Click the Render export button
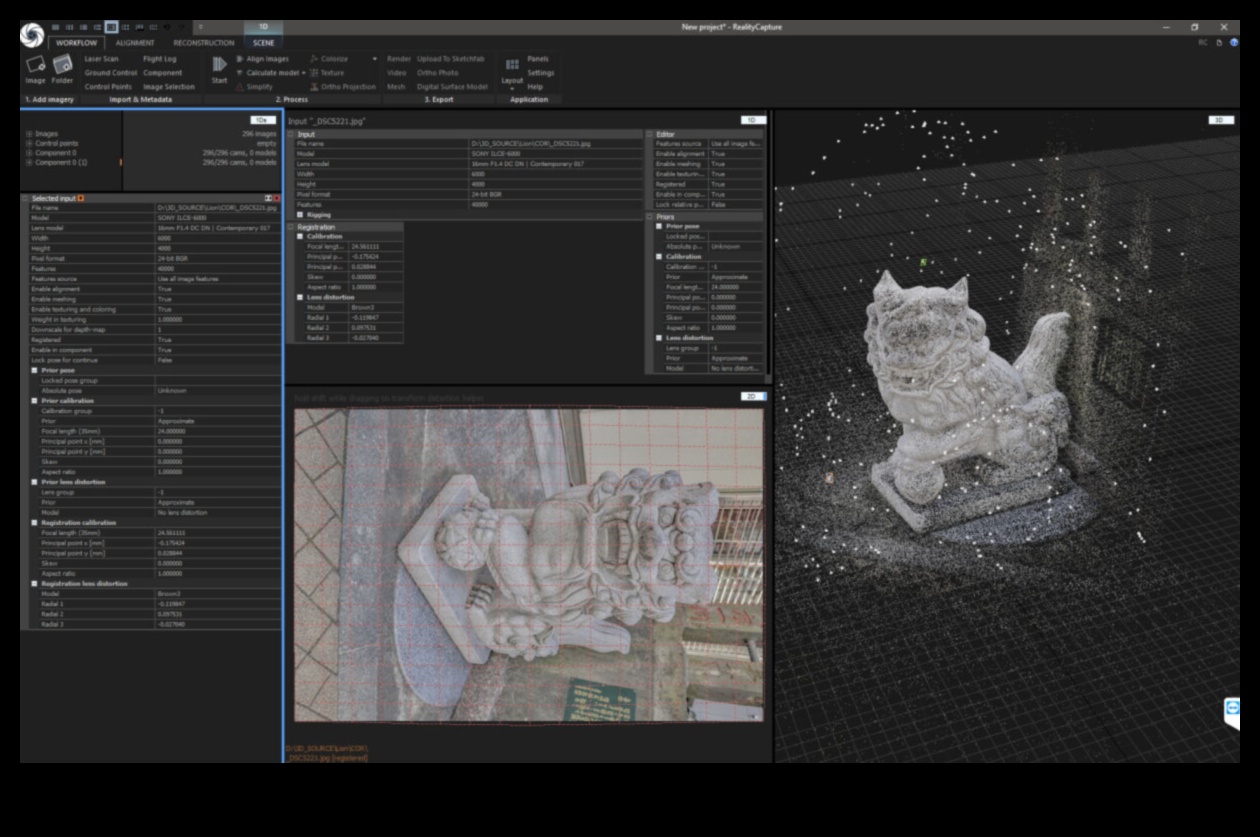1260x837 pixels. point(397,59)
